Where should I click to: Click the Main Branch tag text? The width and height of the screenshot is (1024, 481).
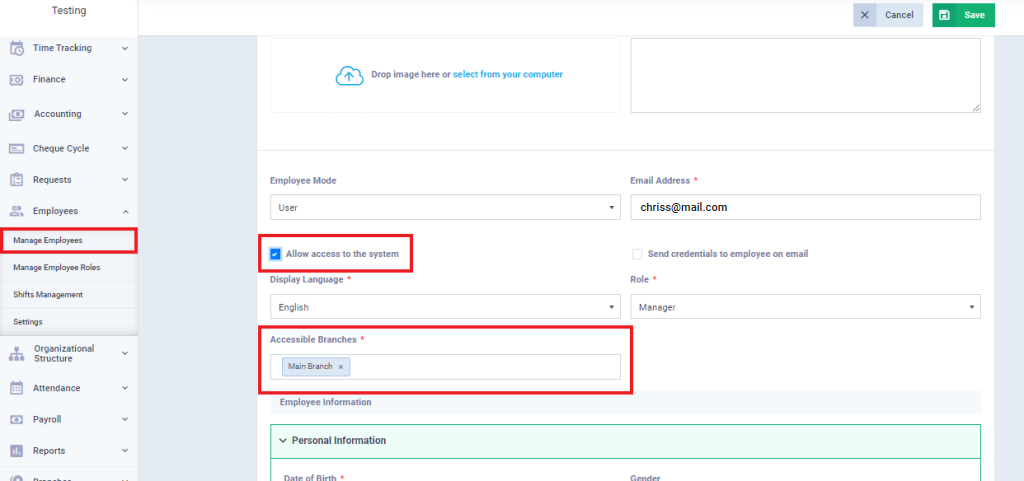point(310,367)
